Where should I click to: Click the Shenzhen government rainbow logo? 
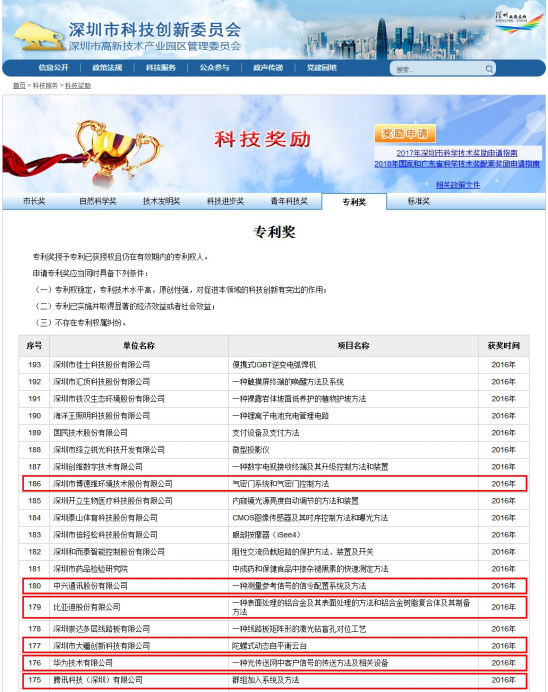point(518,22)
